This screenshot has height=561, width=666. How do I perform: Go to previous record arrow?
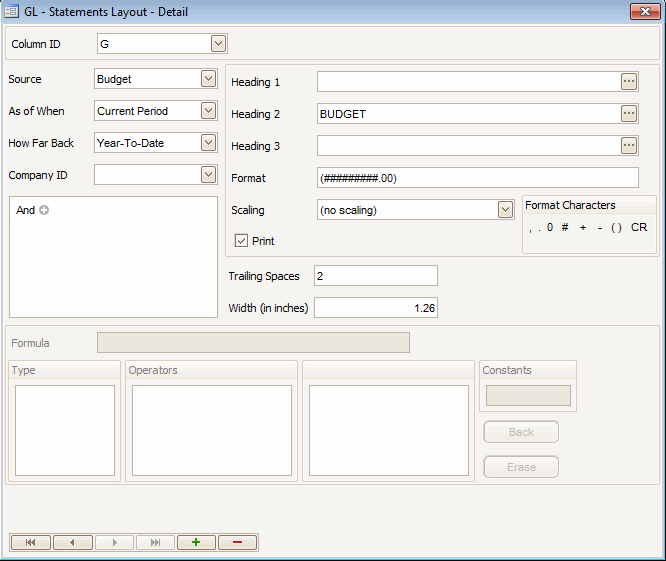coord(72,542)
